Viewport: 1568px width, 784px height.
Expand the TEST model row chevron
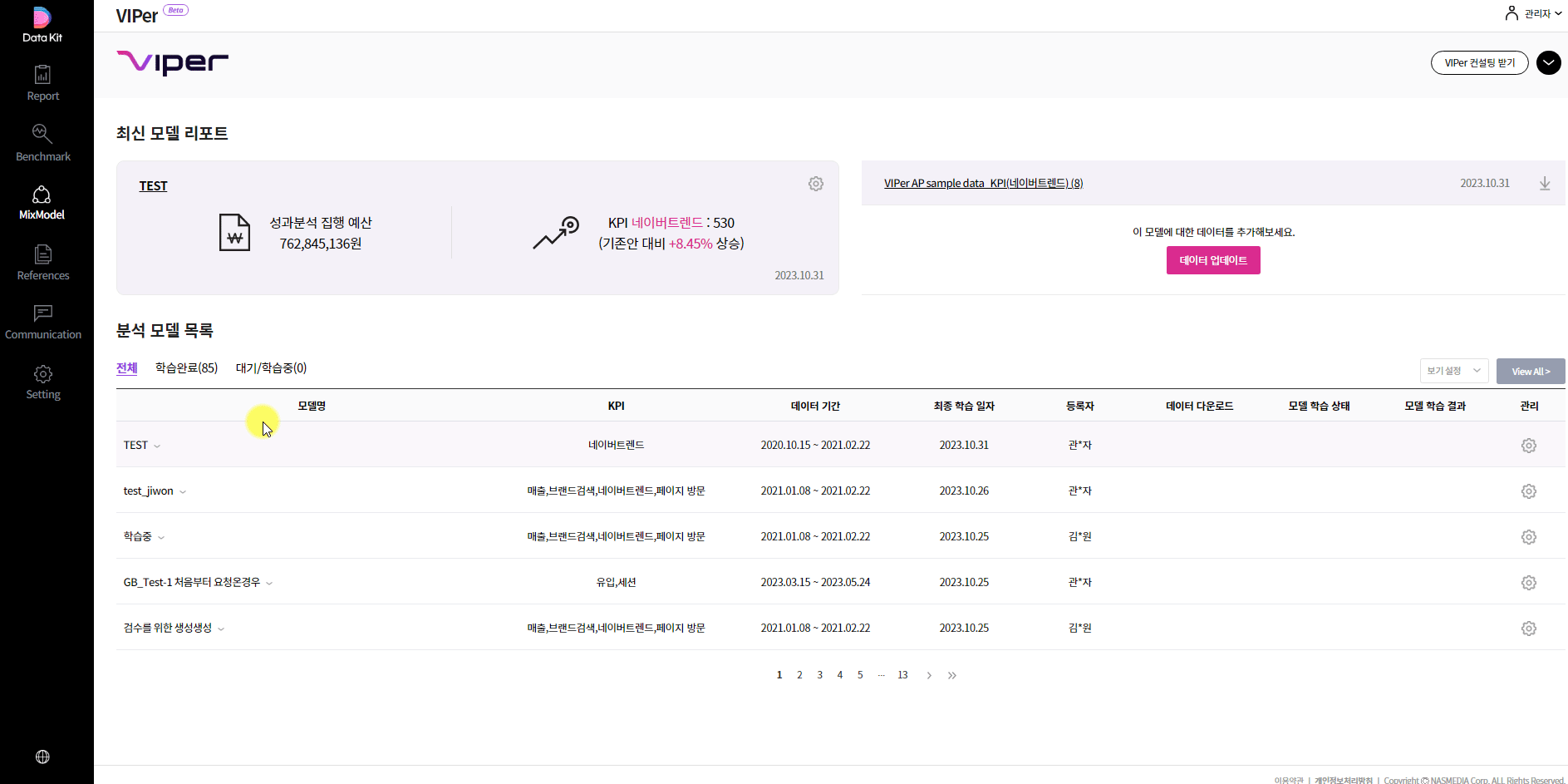(157, 446)
